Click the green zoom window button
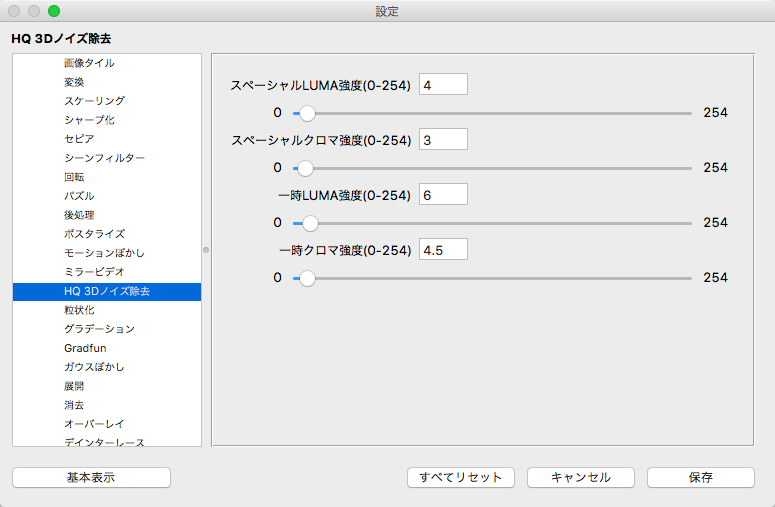 pos(54,11)
